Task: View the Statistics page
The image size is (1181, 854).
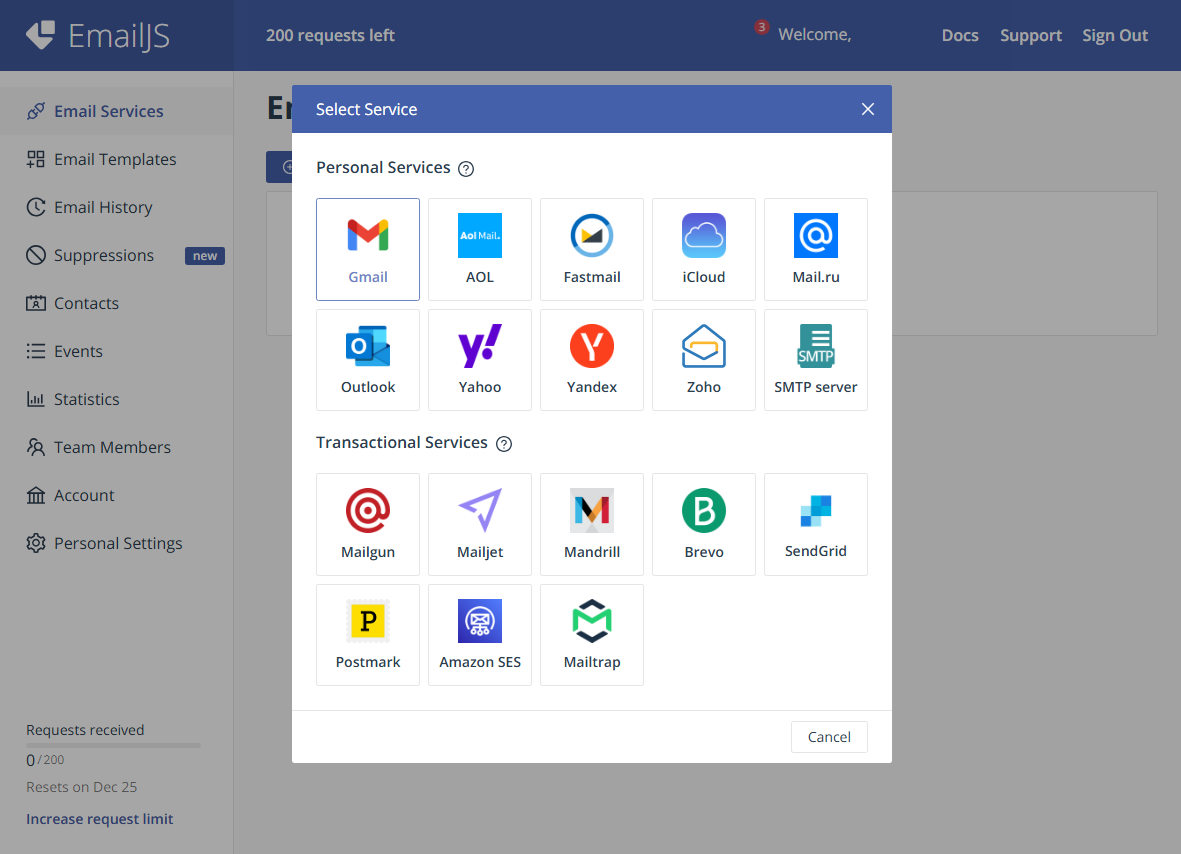Action: (x=117, y=399)
